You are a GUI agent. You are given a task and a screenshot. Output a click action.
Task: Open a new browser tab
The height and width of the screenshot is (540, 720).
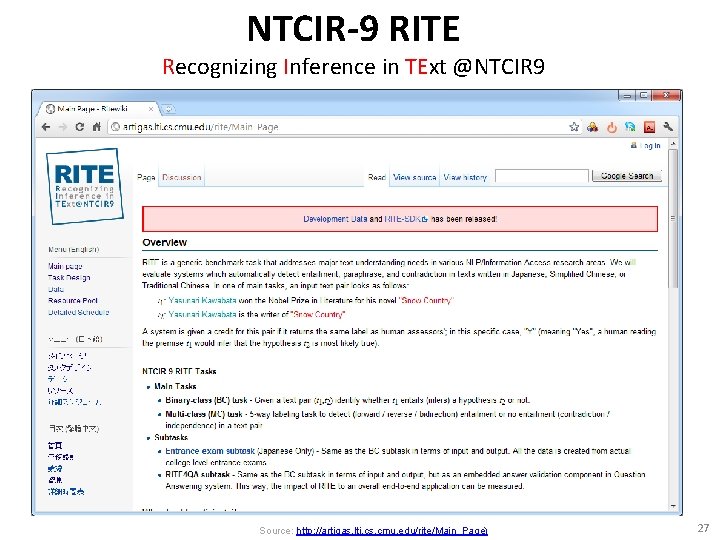[x=168, y=109]
